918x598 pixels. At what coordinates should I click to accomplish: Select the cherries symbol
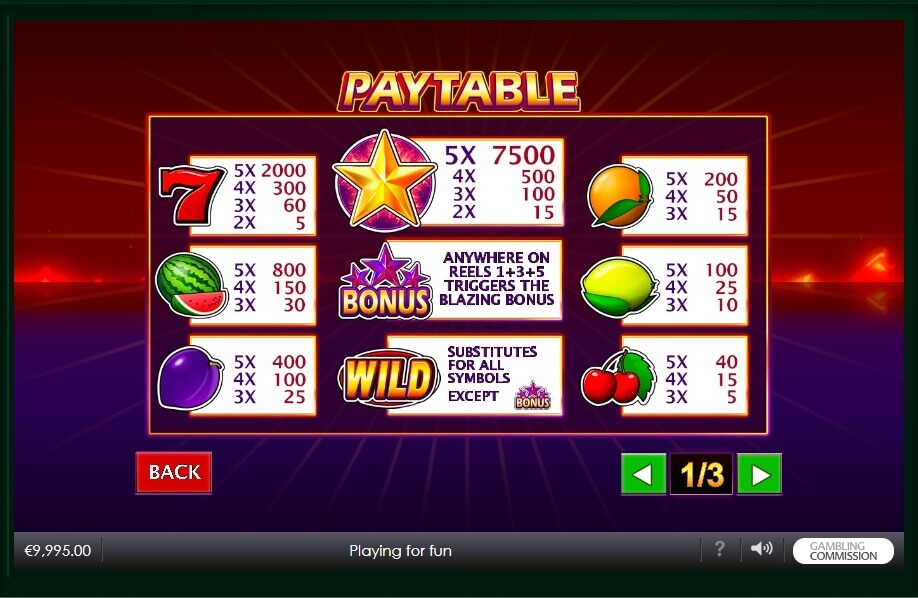point(619,378)
